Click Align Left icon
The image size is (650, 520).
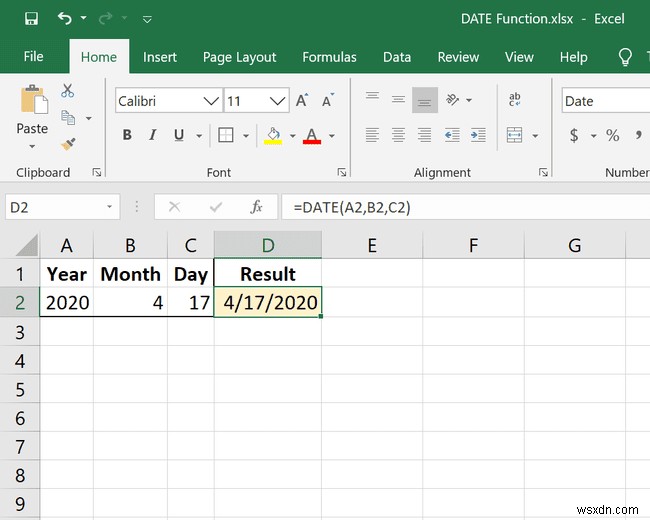tap(372, 135)
